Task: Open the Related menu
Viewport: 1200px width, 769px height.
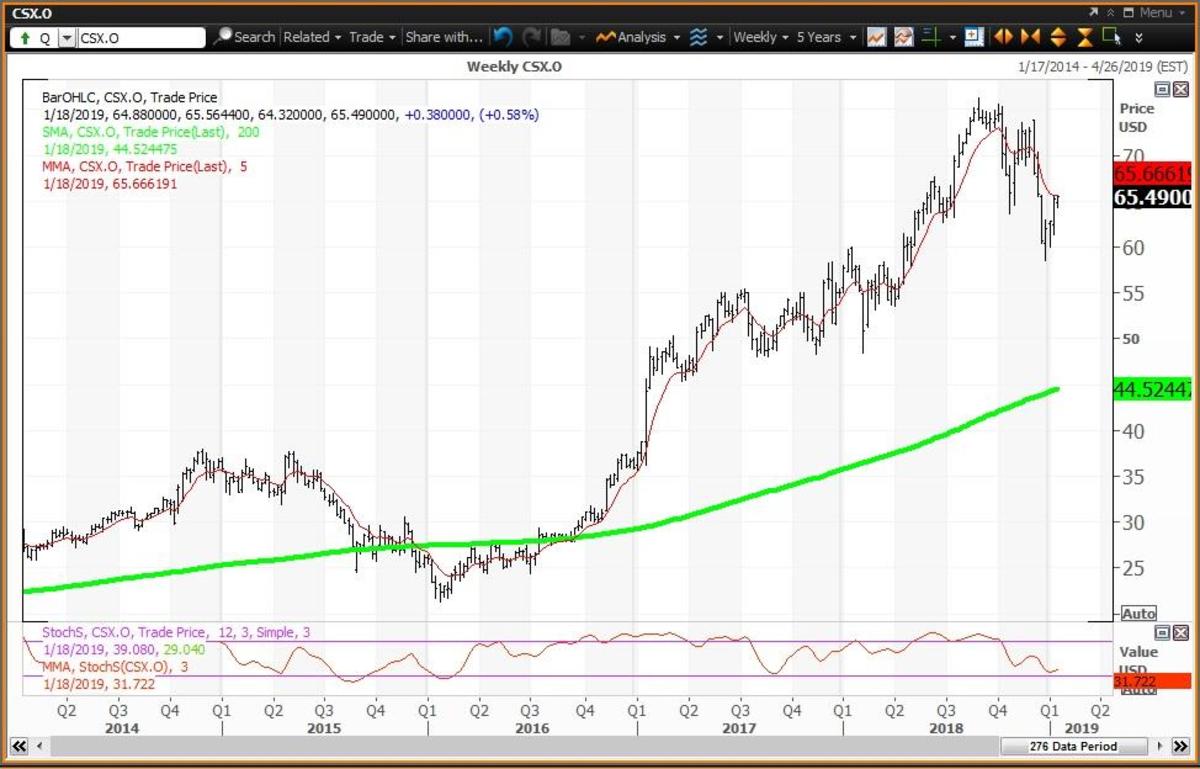Action: pos(312,37)
